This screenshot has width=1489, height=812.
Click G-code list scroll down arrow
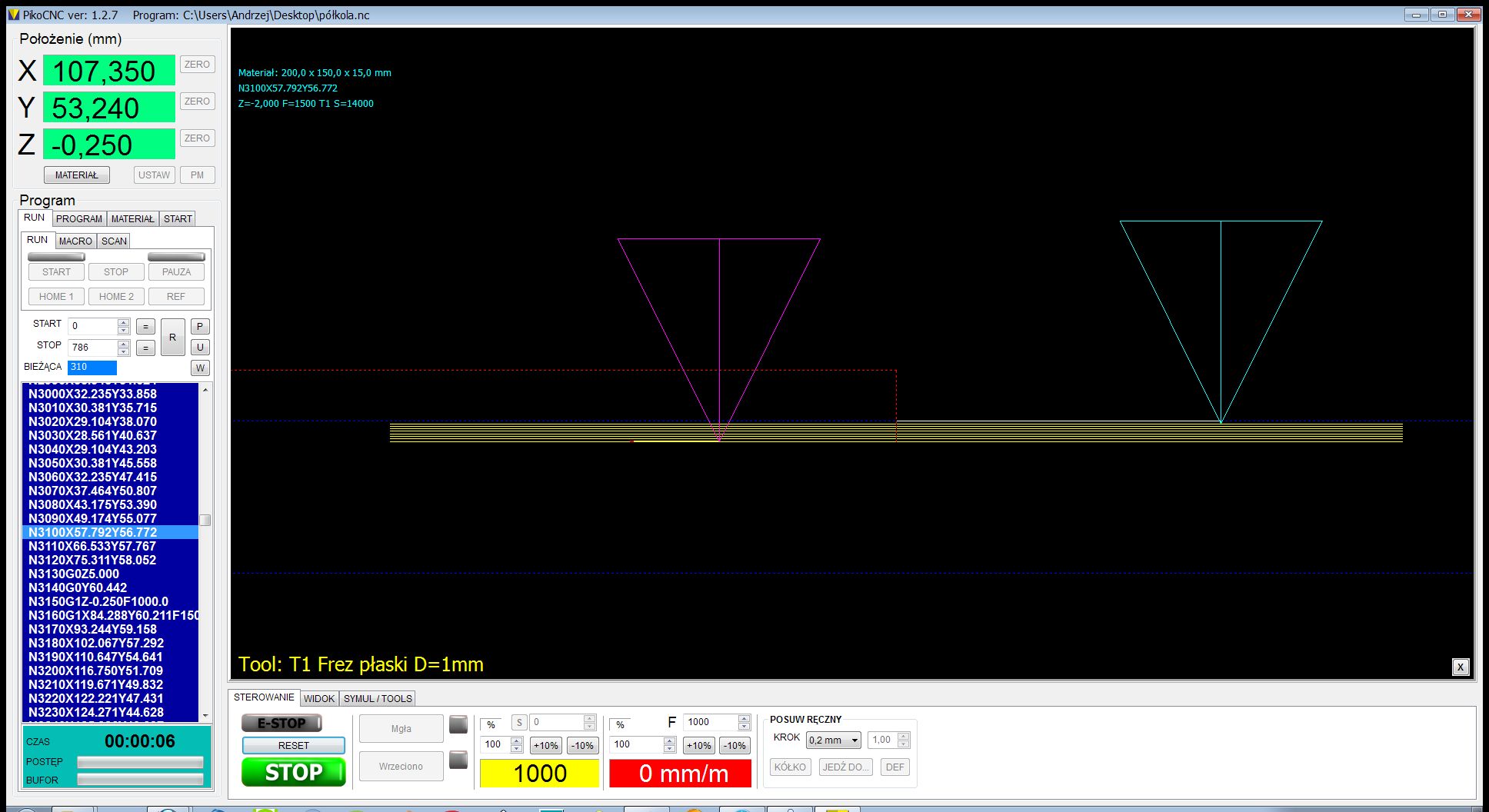pos(205,715)
